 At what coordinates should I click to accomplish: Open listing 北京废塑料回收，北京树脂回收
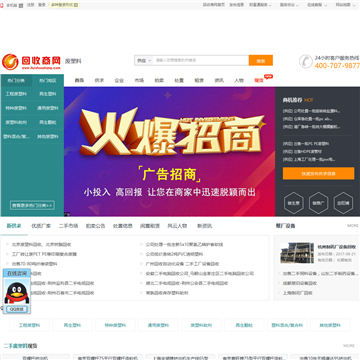click(x=42, y=244)
